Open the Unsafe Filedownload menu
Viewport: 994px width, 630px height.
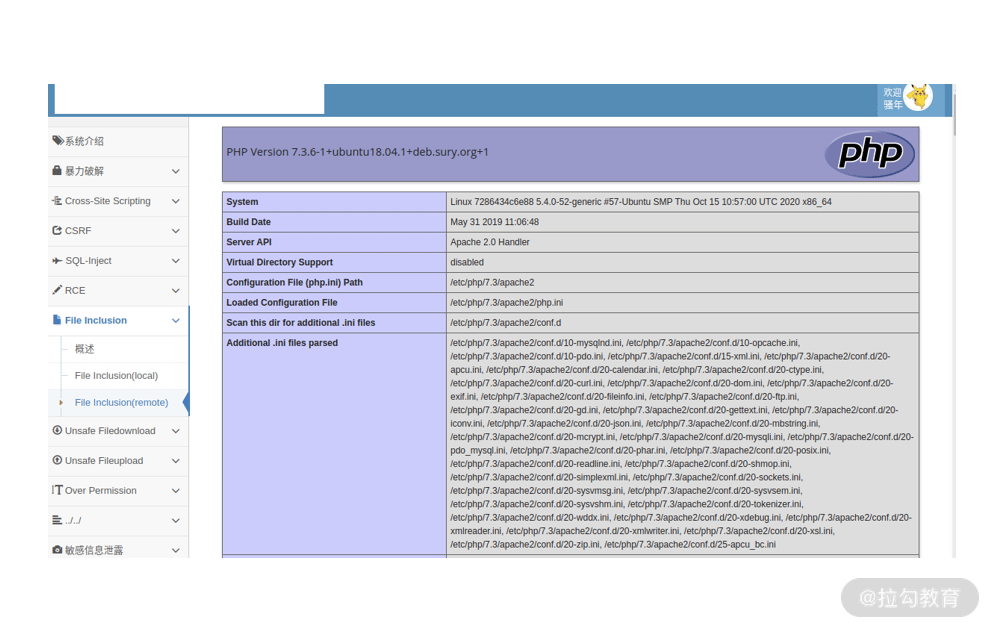pyautogui.click(x=118, y=431)
